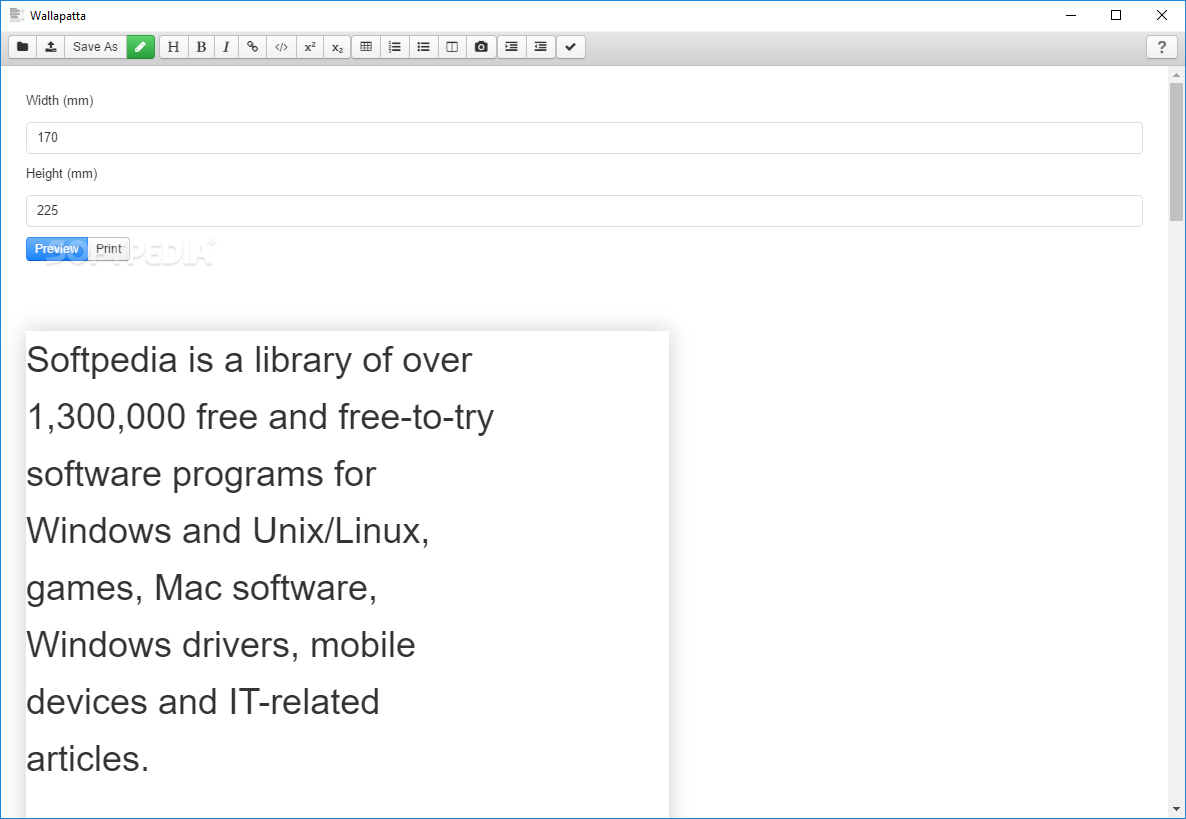This screenshot has height=819, width=1186.
Task: Click the Width (mm) input field
Action: click(x=584, y=138)
